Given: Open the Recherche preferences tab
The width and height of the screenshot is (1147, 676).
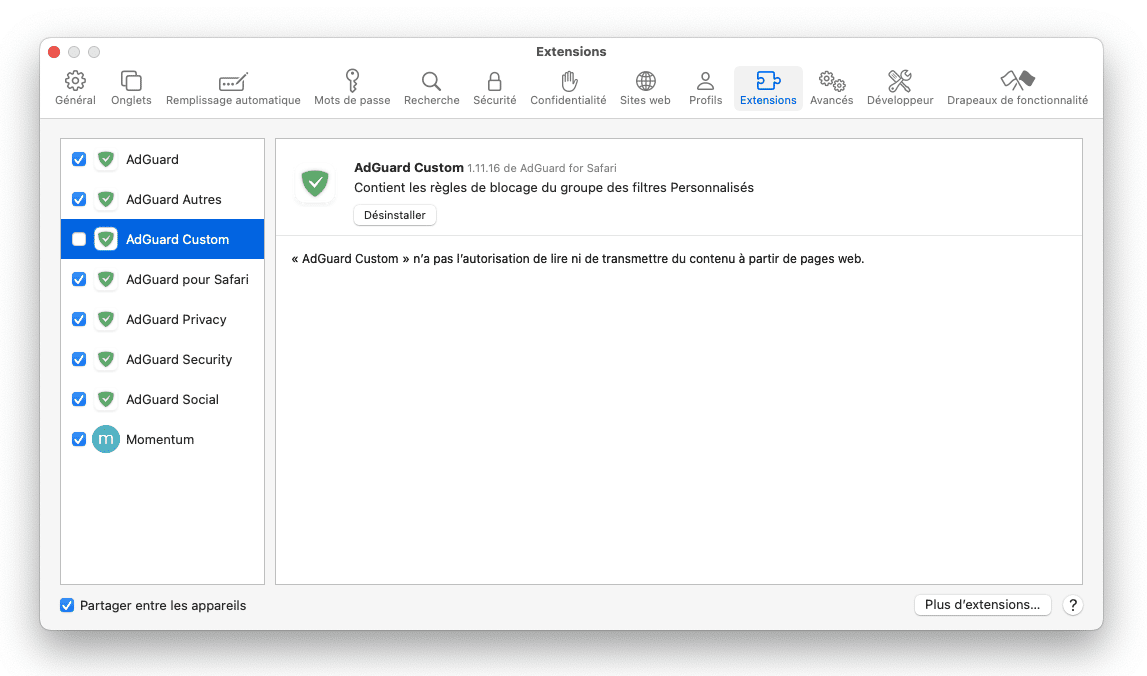Looking at the screenshot, I should click(x=432, y=89).
